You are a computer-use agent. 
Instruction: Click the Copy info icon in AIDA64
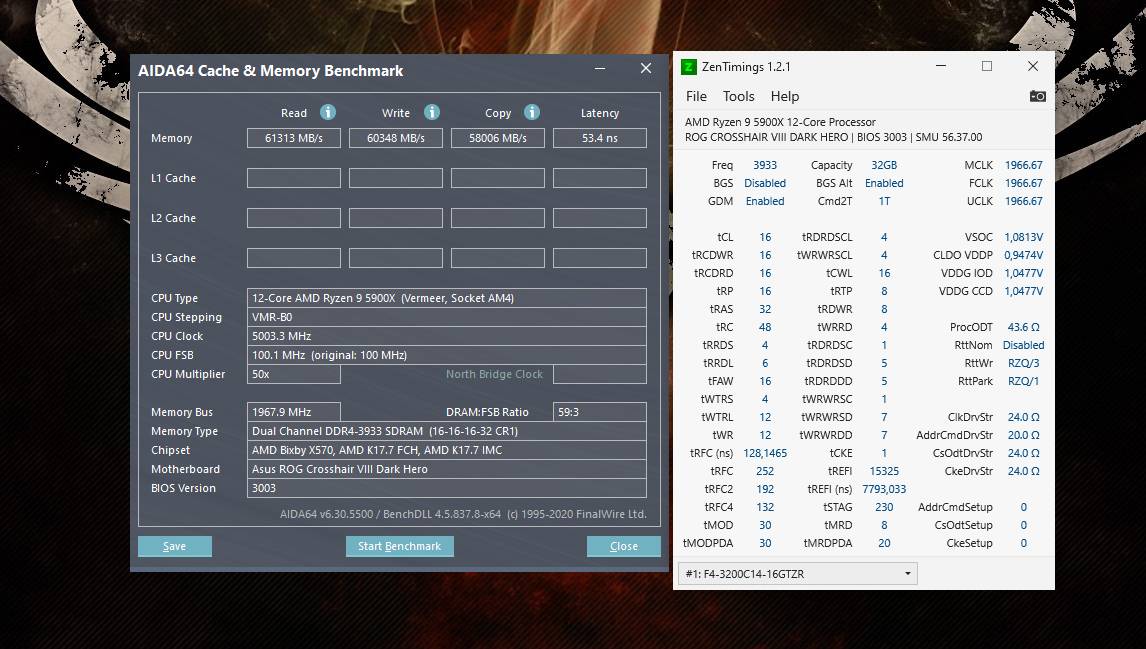click(x=532, y=112)
